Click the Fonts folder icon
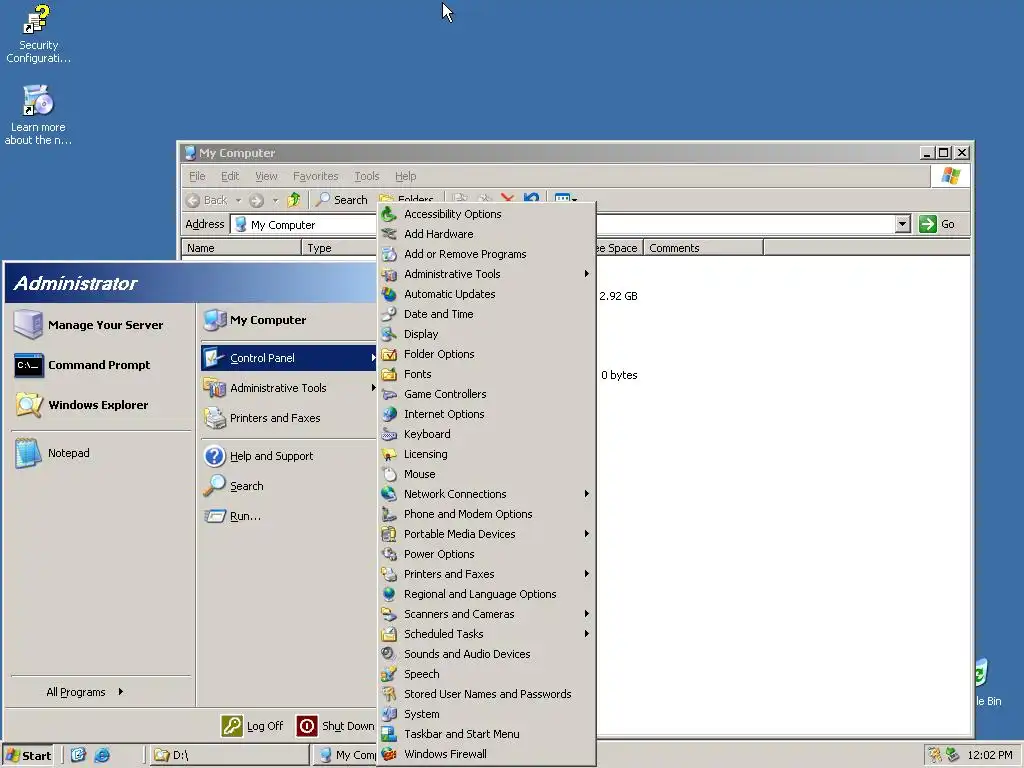This screenshot has height=768, width=1024. click(x=389, y=374)
